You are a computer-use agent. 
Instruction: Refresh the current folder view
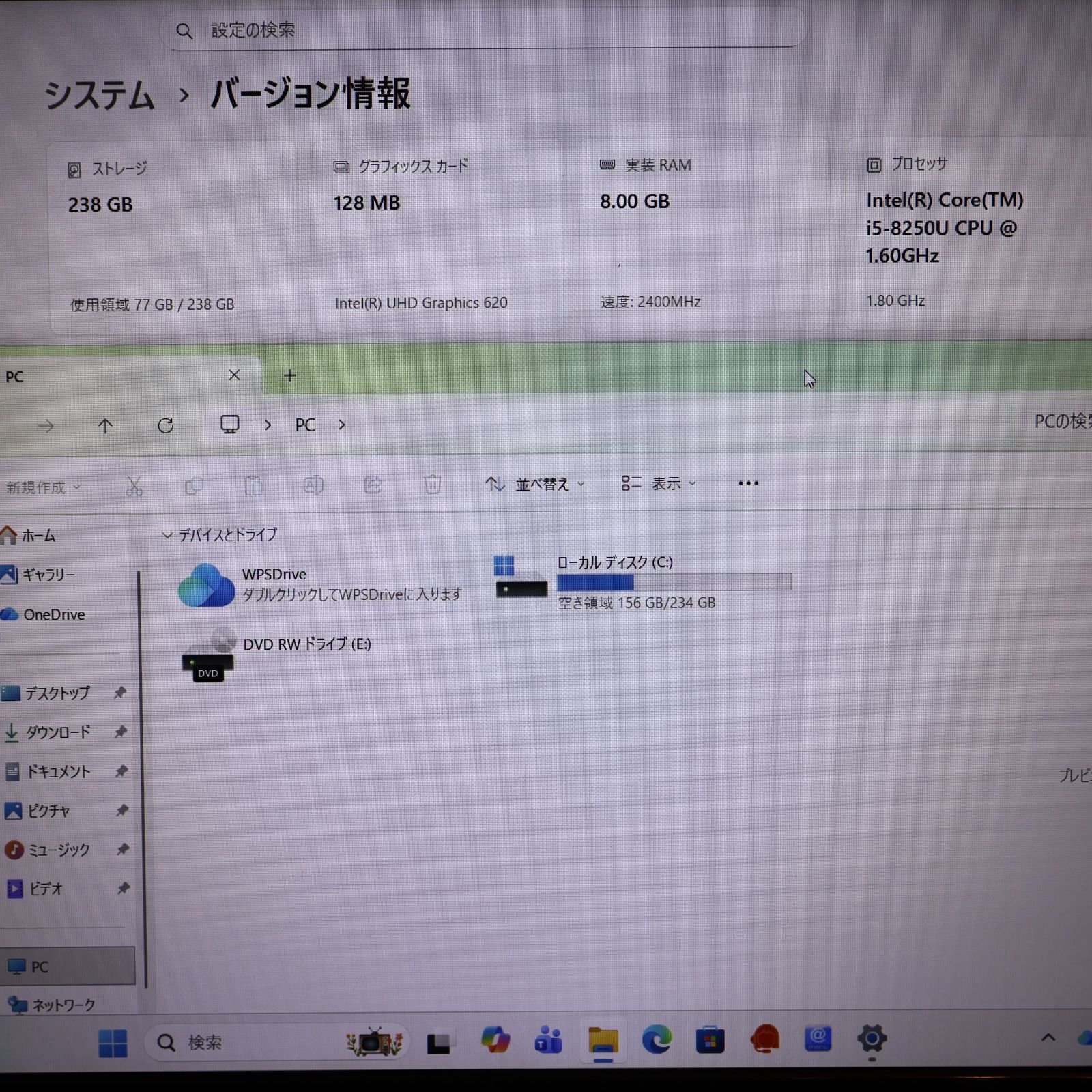[165, 426]
